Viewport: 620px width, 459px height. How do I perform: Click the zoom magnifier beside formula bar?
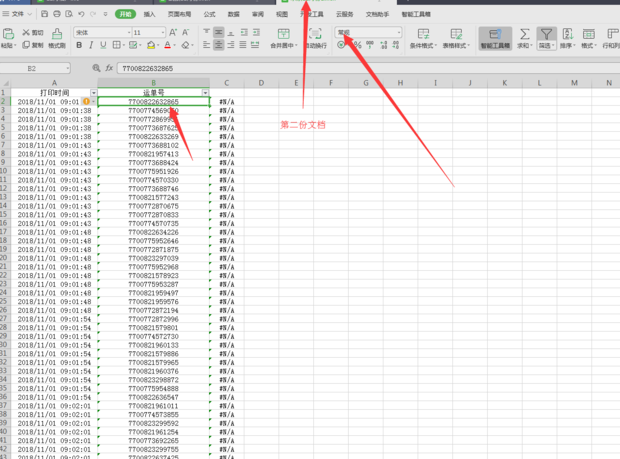tap(96, 68)
